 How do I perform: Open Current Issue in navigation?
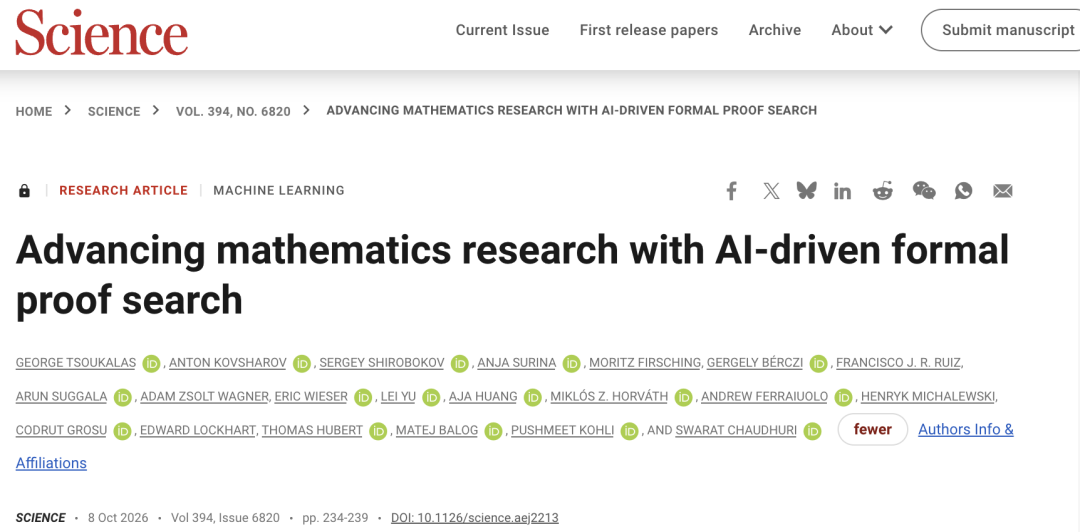coord(502,30)
